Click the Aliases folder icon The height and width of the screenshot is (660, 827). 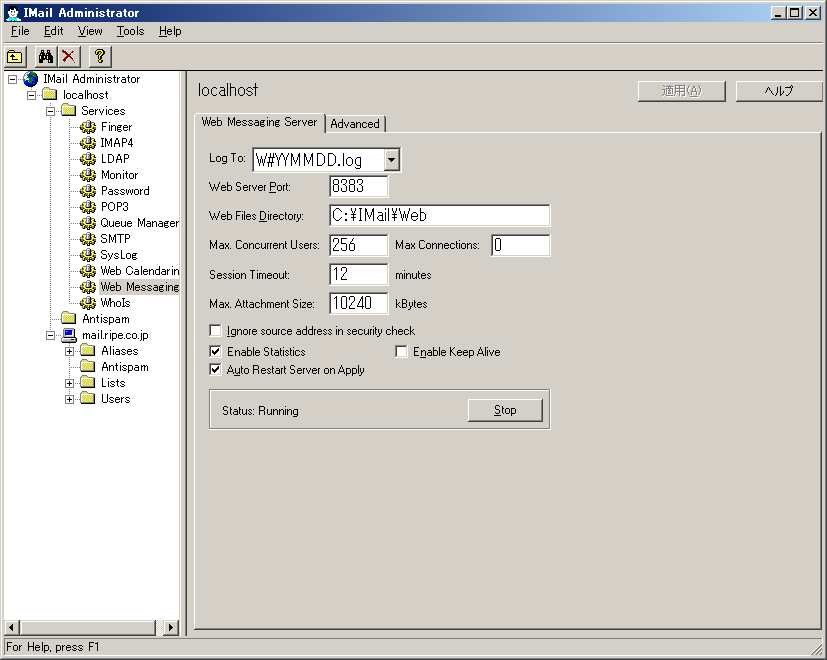pos(88,351)
